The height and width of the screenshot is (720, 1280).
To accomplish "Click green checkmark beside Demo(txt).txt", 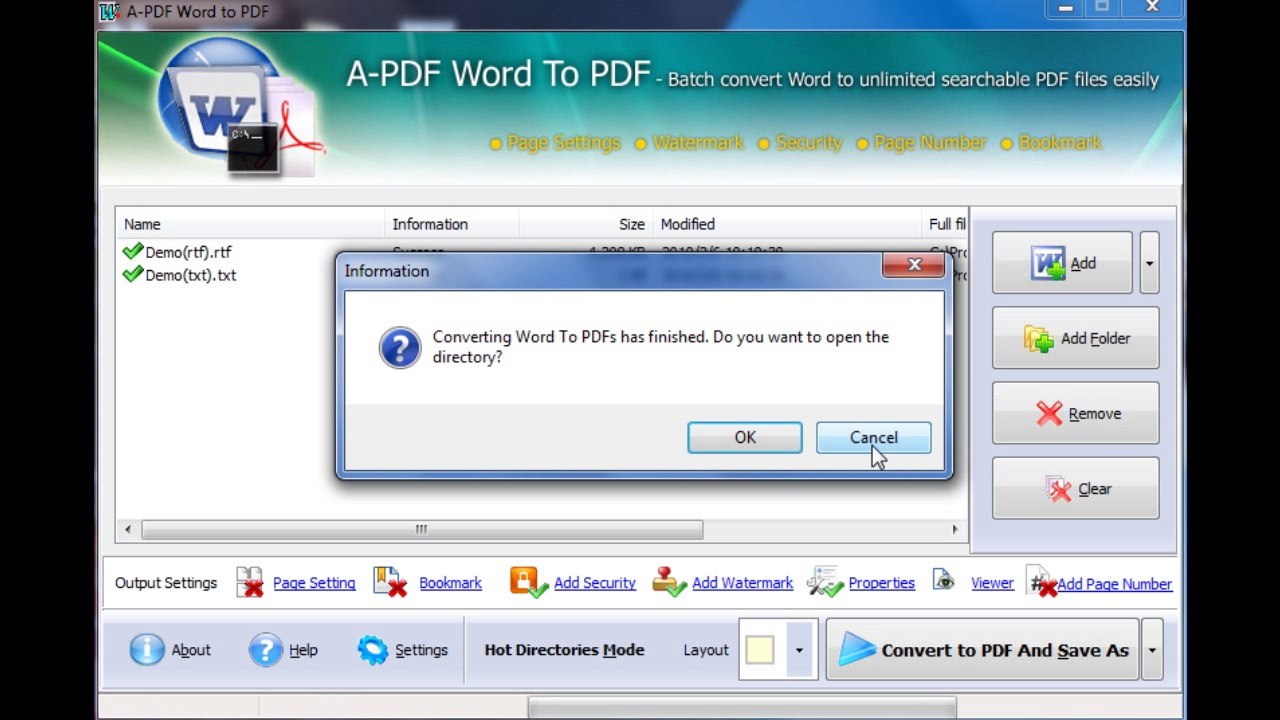I will (x=132, y=274).
